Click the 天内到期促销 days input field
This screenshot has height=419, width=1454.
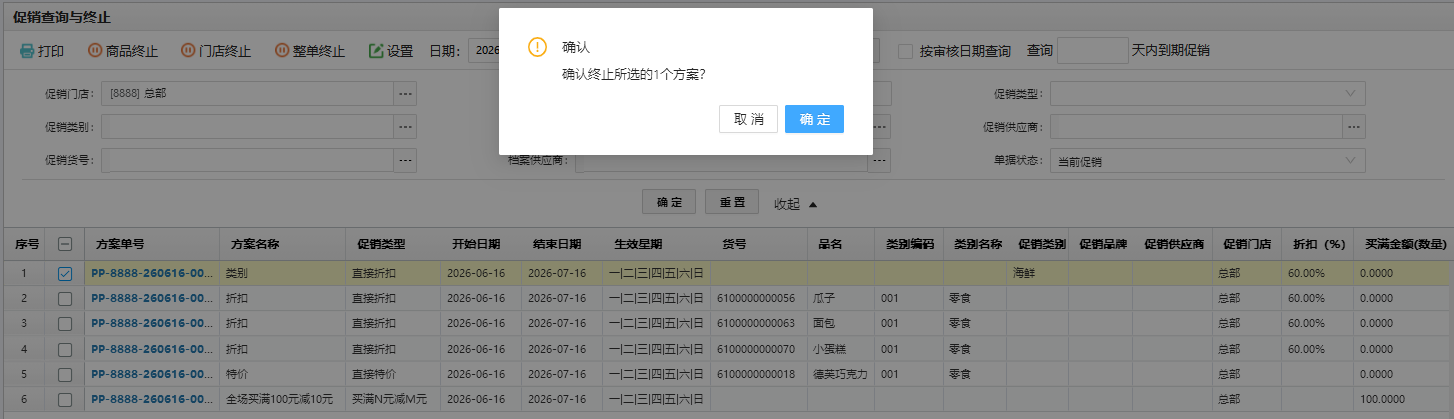tap(1092, 51)
